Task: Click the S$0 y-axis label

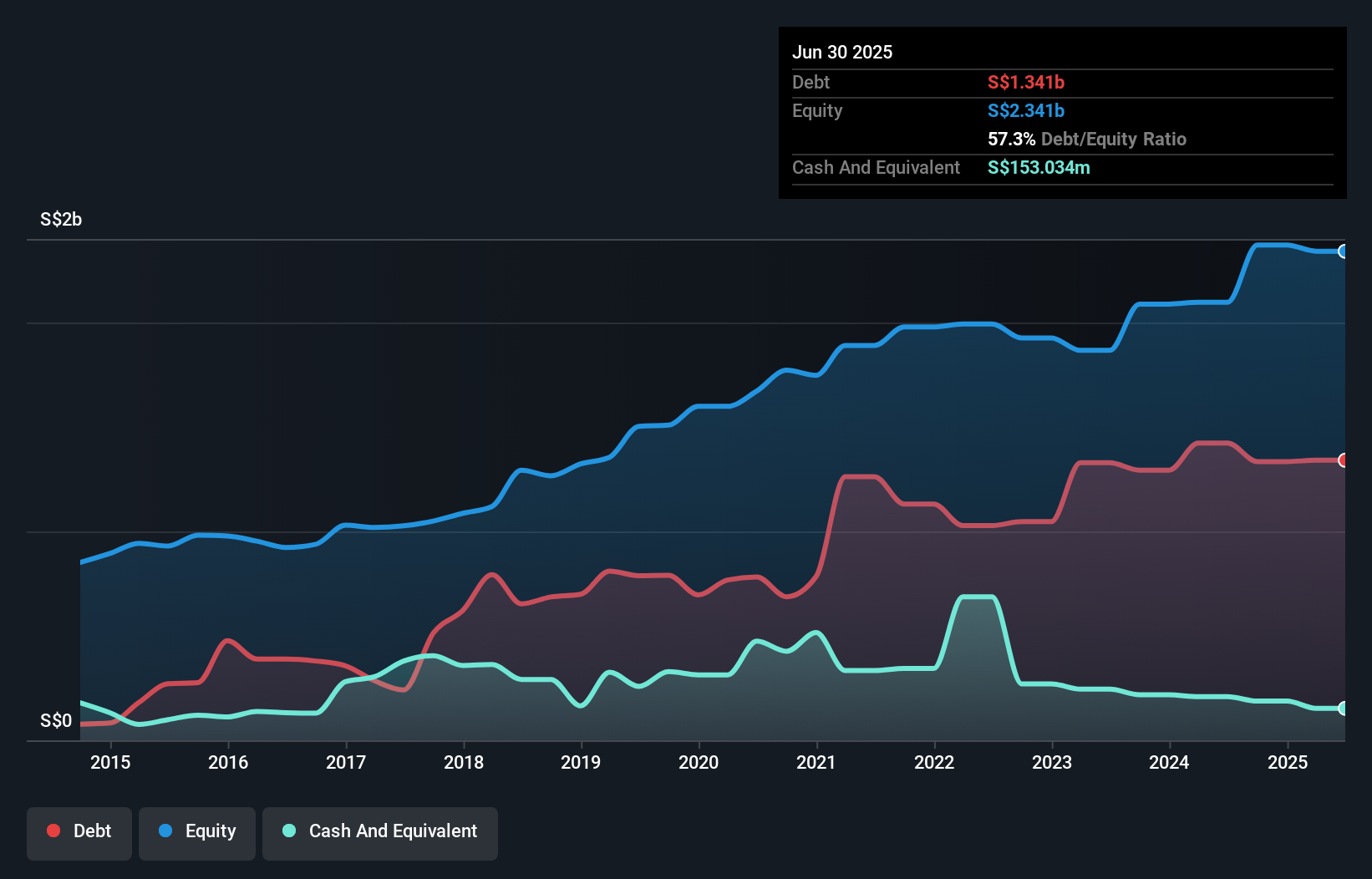Action: [55, 720]
